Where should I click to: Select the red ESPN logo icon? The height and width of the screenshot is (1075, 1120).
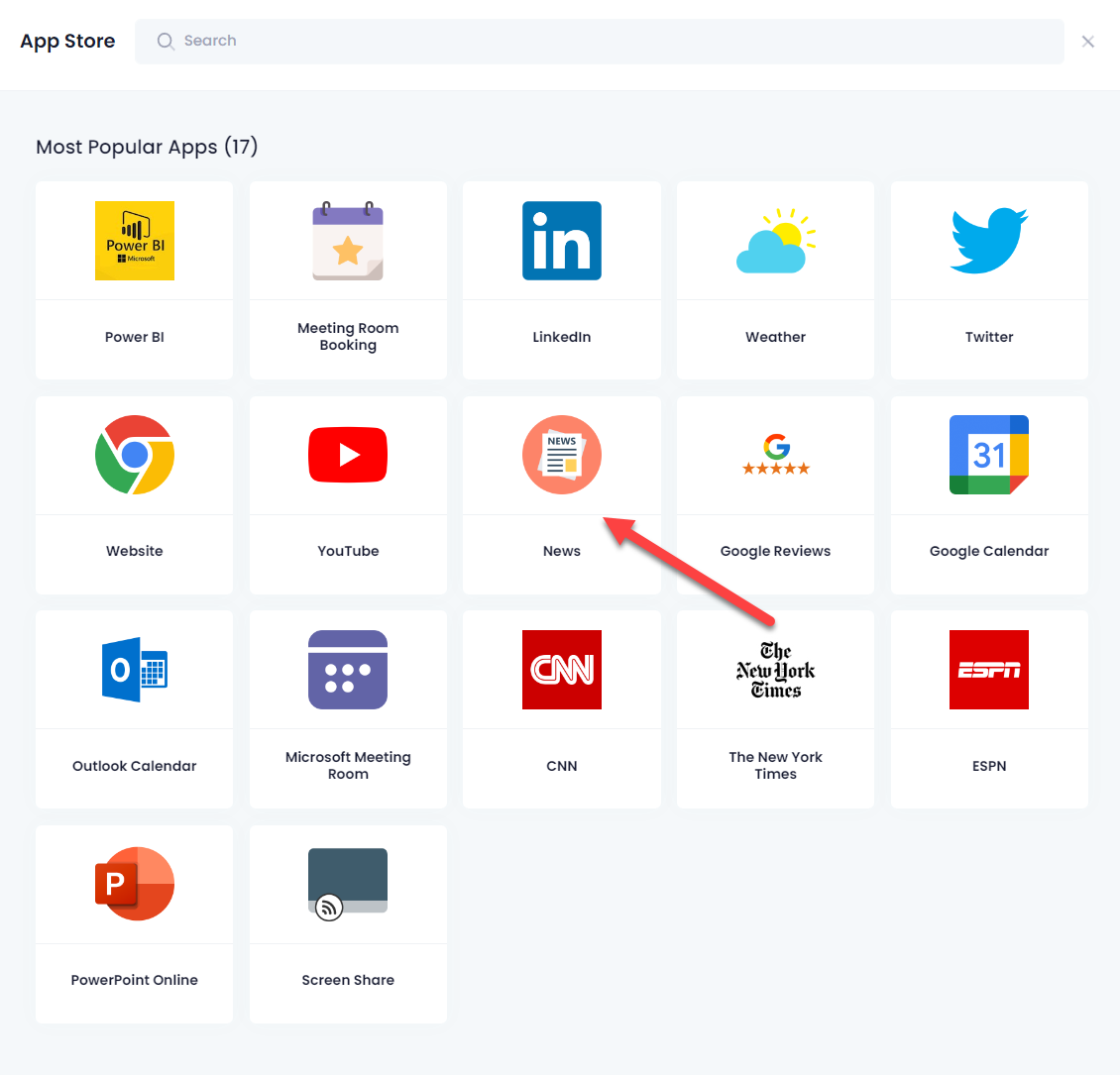[x=988, y=670]
